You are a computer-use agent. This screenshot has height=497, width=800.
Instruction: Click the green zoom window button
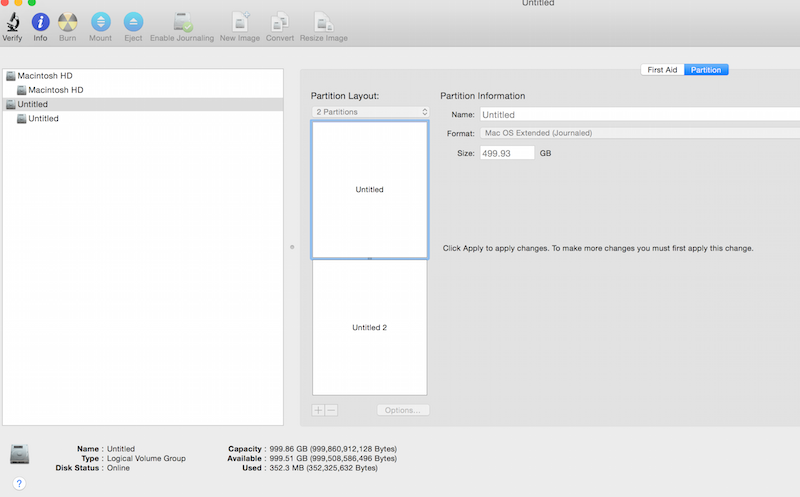[x=32, y=2]
